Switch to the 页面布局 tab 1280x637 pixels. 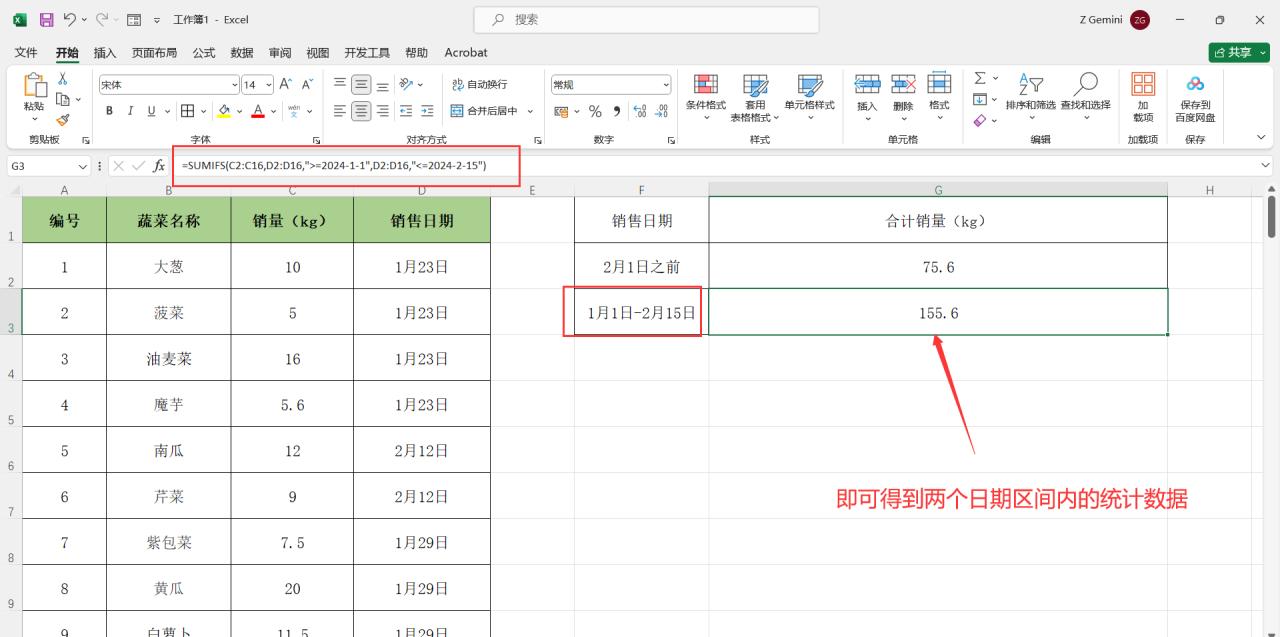154,52
